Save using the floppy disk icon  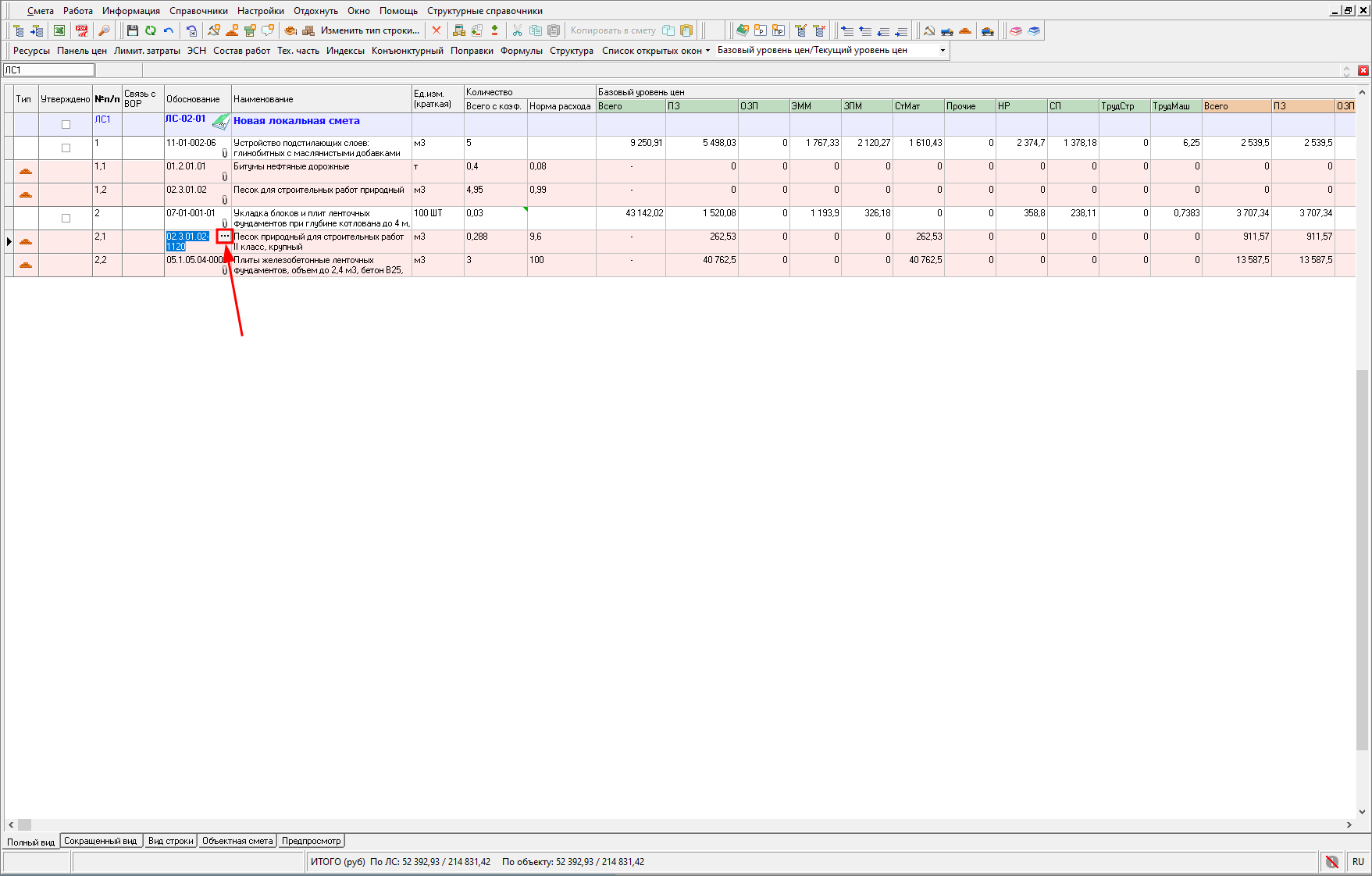click(132, 30)
